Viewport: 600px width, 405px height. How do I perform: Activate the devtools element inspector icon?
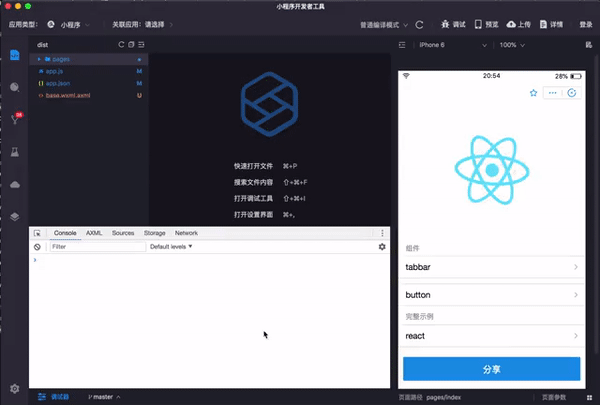click(37, 233)
